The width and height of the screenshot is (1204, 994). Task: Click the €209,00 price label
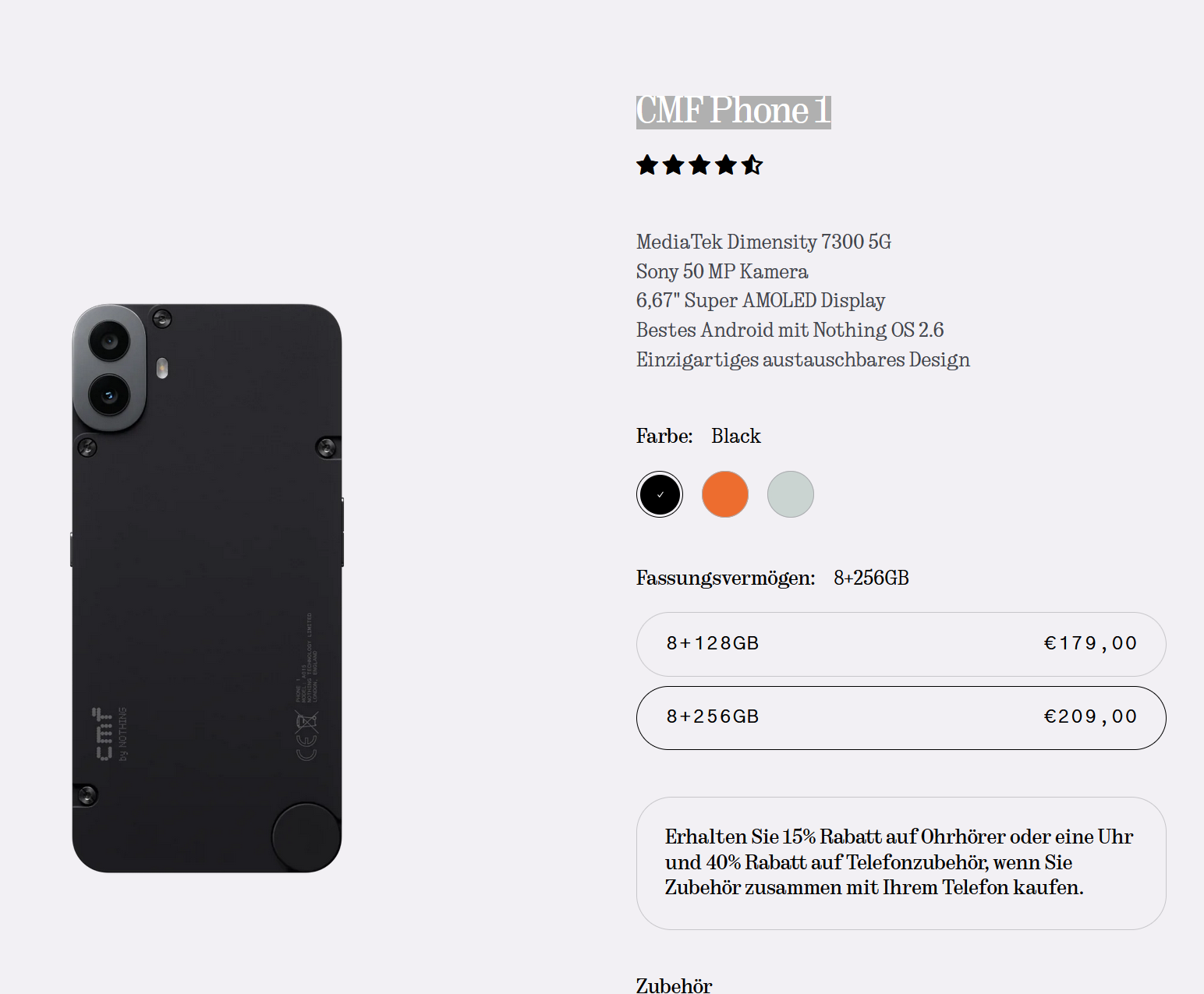tap(1090, 716)
